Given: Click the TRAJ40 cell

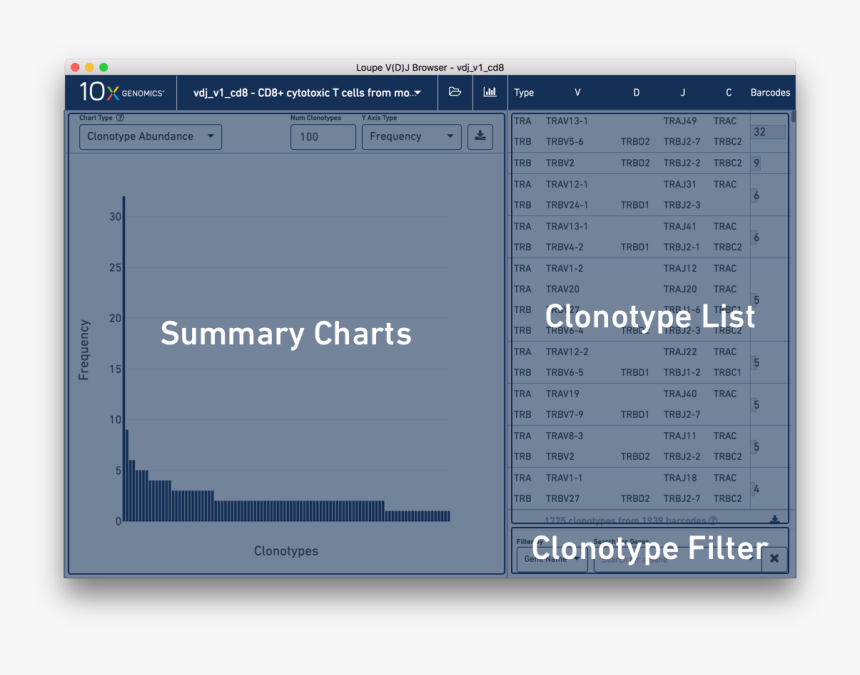Looking at the screenshot, I should pyautogui.click(x=680, y=394).
